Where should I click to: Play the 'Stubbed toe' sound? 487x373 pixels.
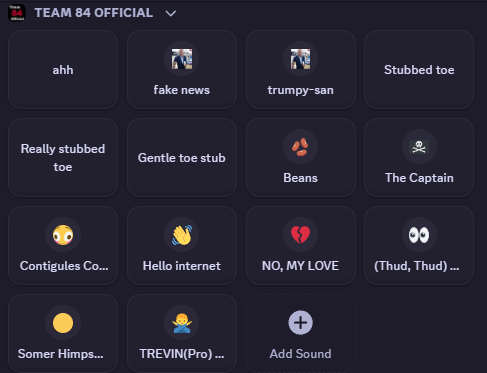pyautogui.click(x=419, y=70)
